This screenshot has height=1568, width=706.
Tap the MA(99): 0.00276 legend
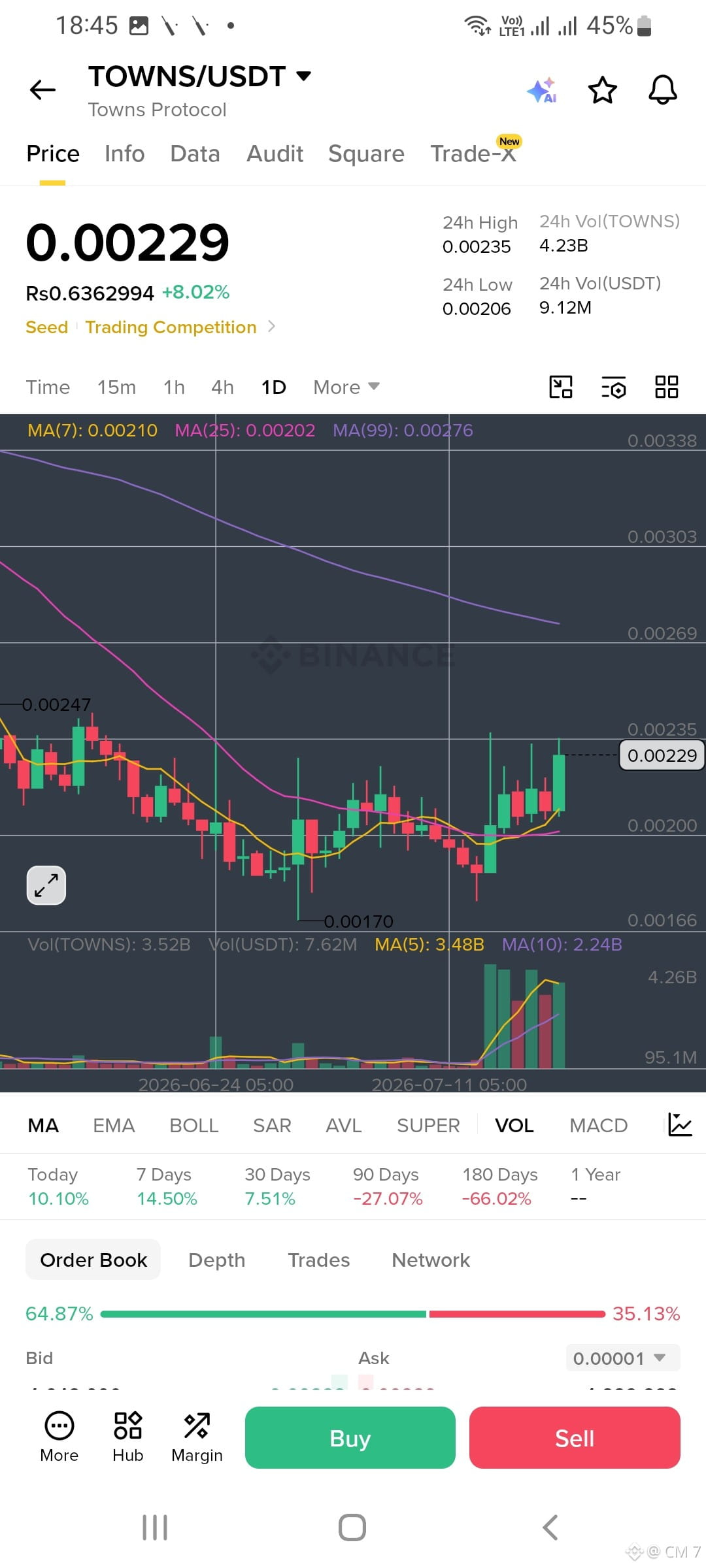coord(403,430)
